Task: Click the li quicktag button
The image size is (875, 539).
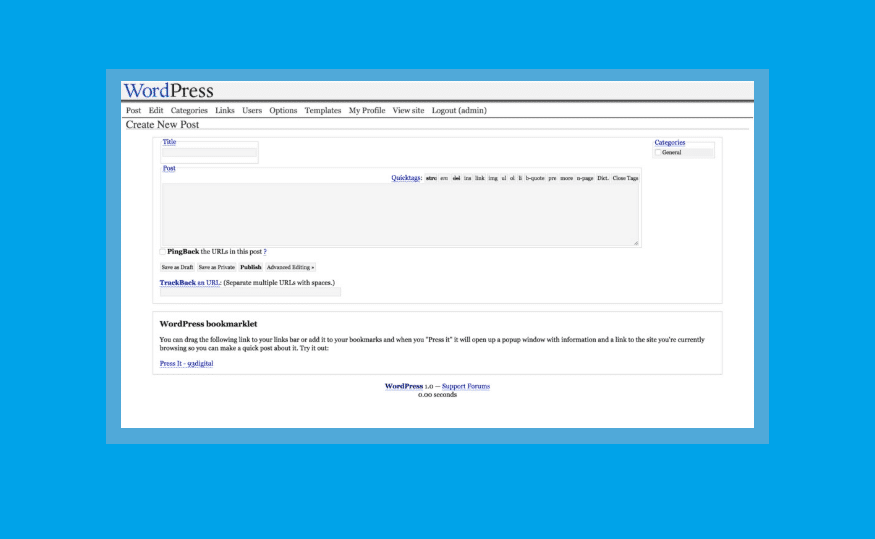Action: (520, 178)
